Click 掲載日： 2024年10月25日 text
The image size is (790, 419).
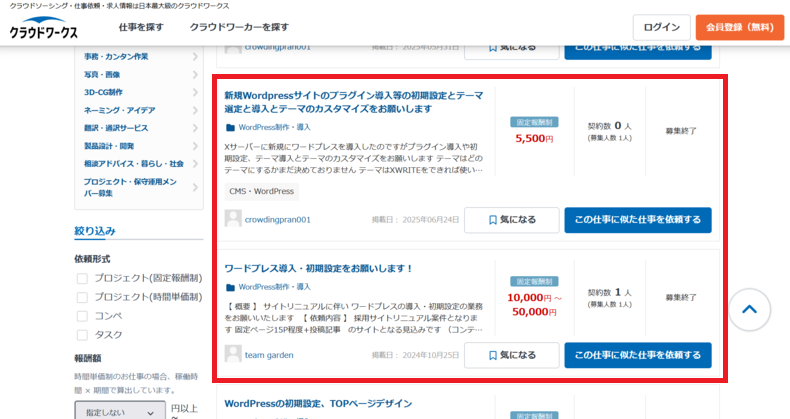coord(415,355)
